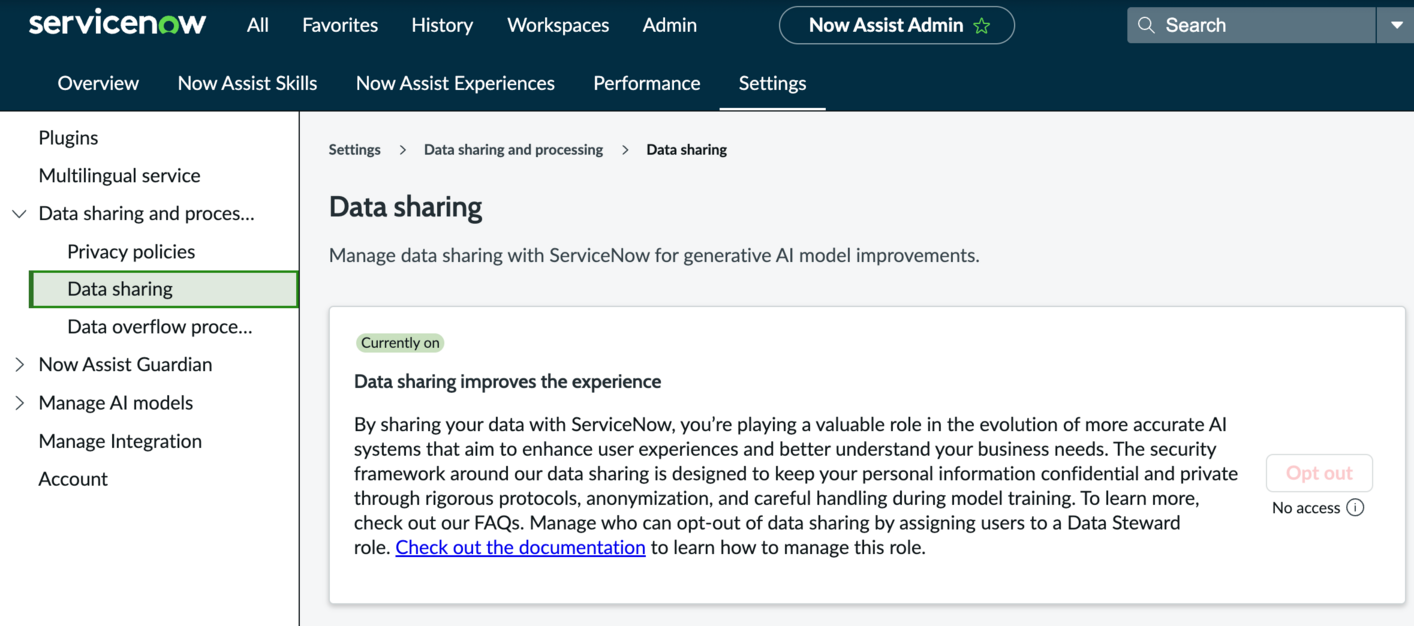The height and width of the screenshot is (626, 1414).
Task: Click the No access label
Action: click(x=1305, y=508)
